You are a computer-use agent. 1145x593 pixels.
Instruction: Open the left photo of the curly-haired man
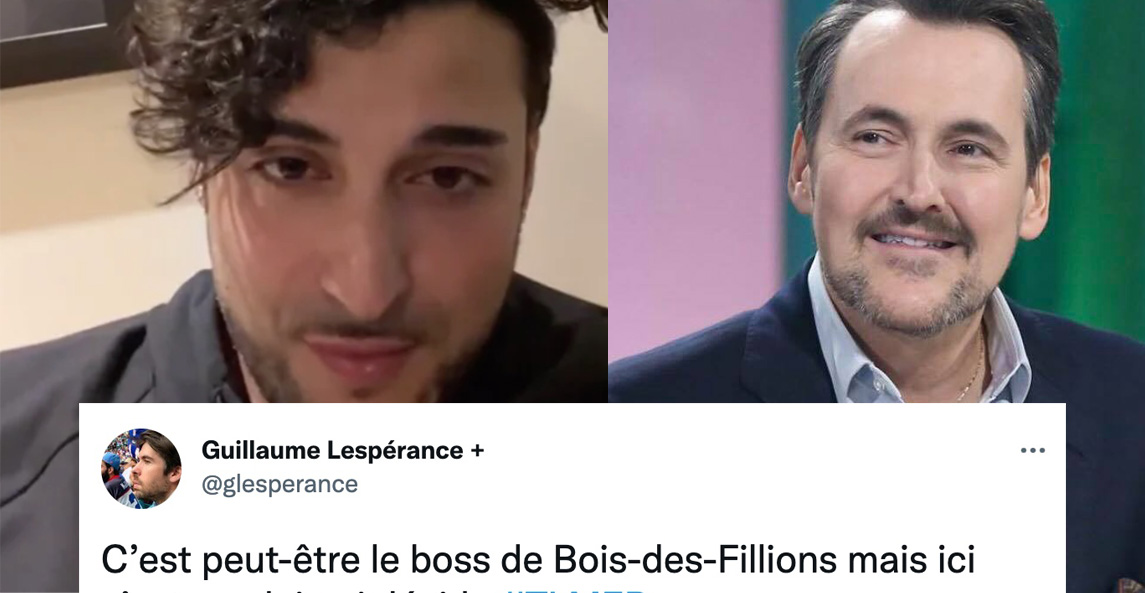click(x=304, y=201)
